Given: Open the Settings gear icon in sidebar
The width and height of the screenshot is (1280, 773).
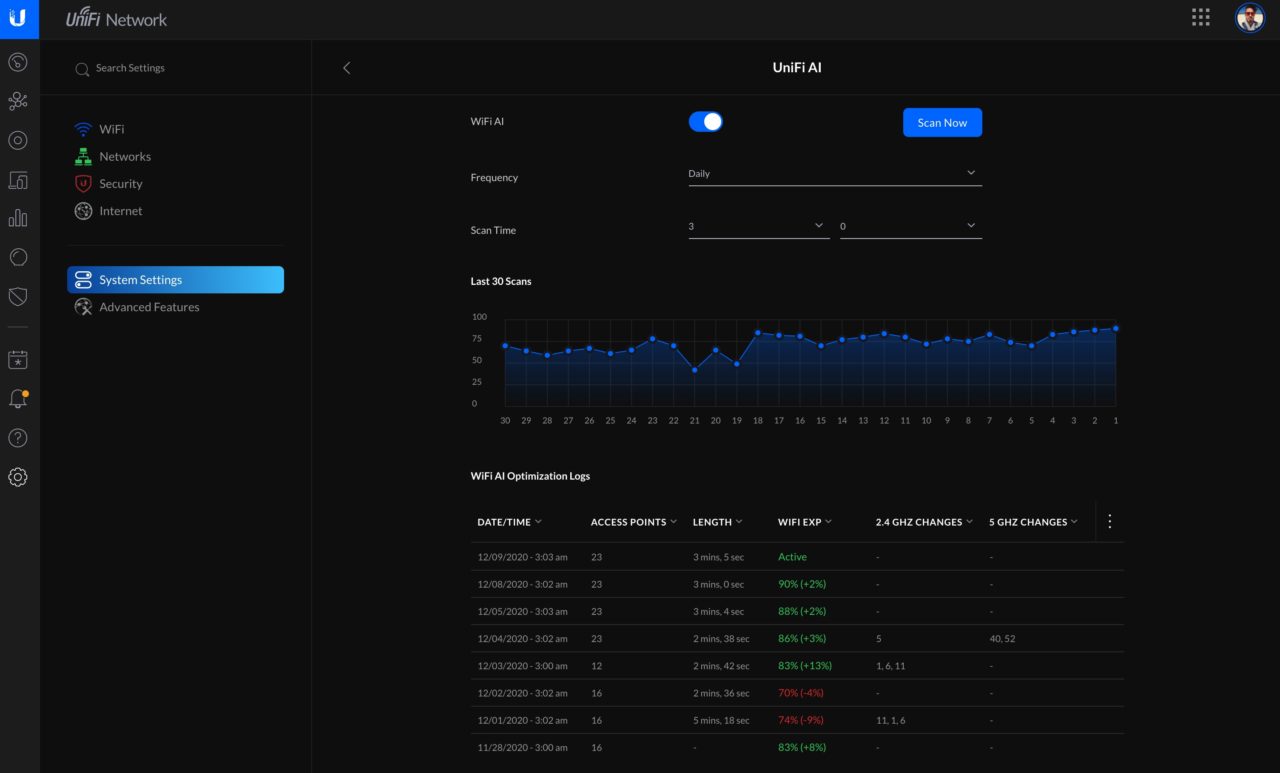Looking at the screenshot, I should tap(18, 477).
